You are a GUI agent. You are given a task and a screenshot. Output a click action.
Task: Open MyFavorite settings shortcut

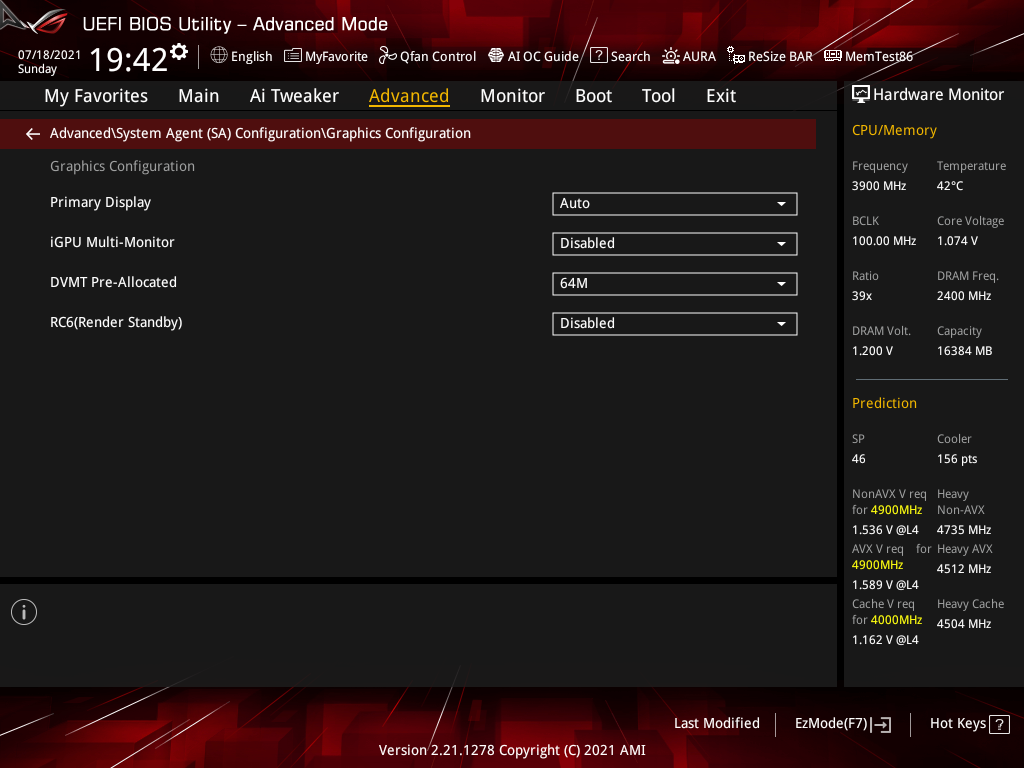pos(325,56)
